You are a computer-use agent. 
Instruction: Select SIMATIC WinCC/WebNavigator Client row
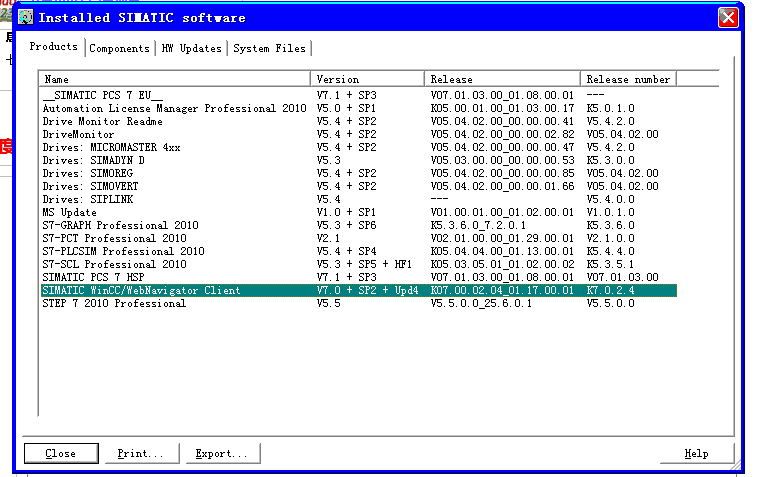359,290
